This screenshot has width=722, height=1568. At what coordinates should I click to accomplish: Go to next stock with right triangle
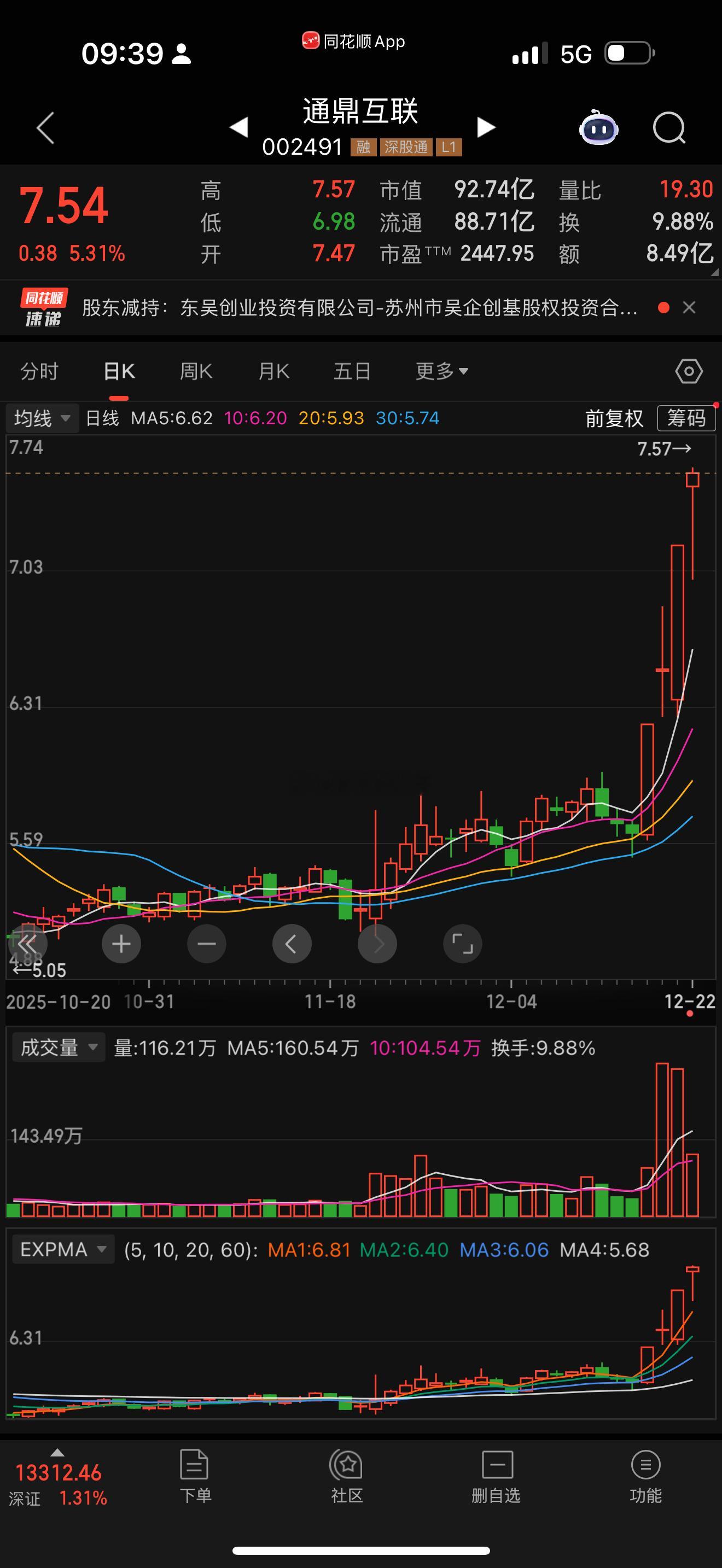[x=486, y=127]
